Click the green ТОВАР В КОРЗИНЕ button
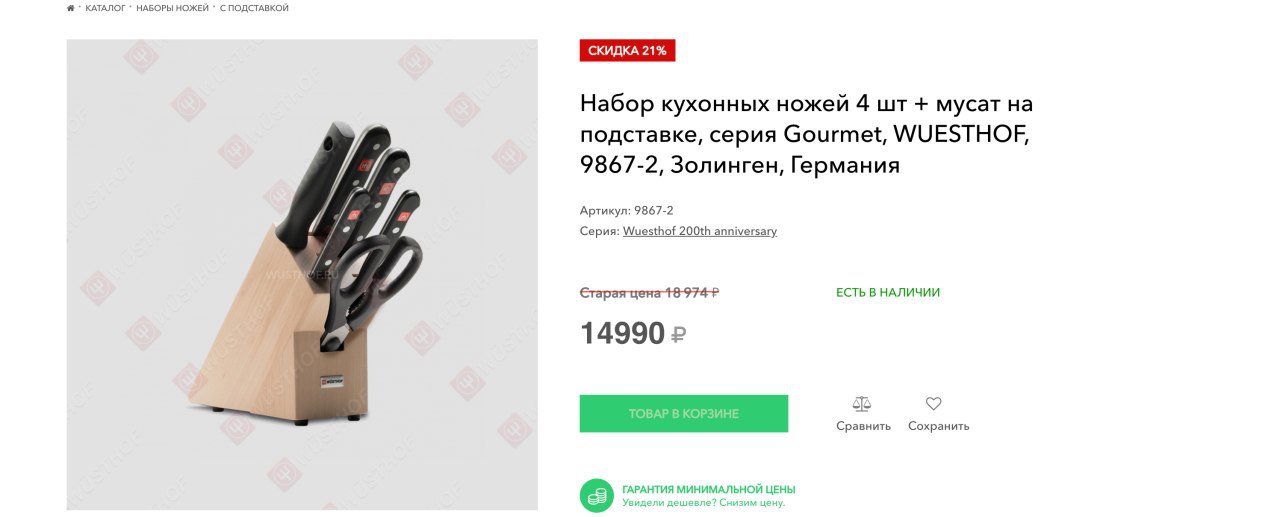 click(684, 413)
